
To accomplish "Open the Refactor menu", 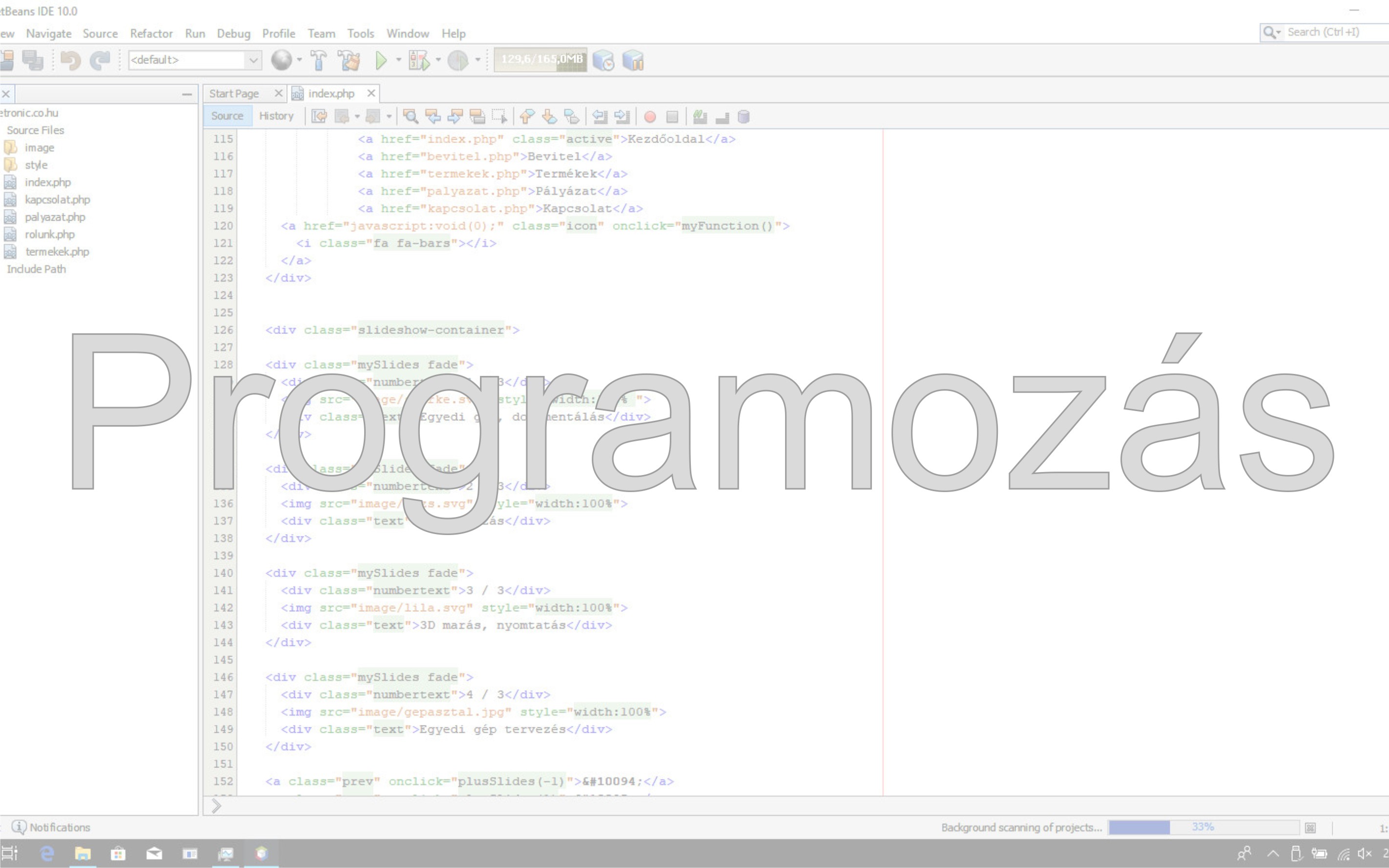I will [151, 33].
